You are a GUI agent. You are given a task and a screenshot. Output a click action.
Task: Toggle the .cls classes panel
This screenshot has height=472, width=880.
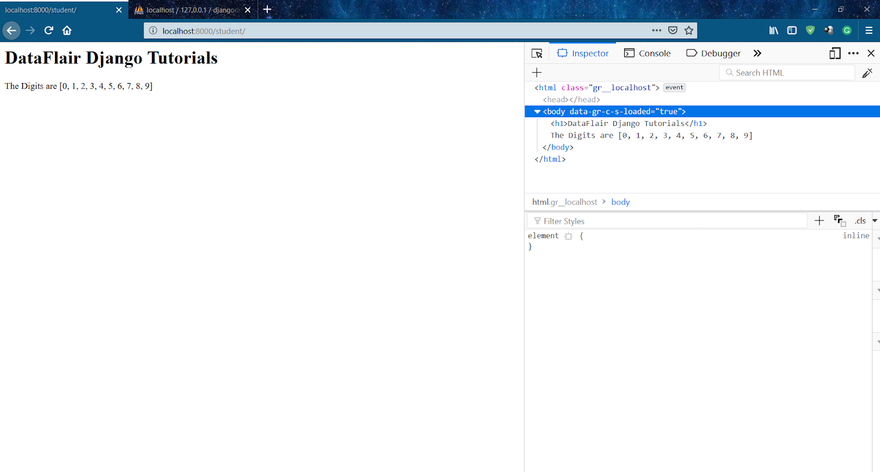pyautogui.click(x=859, y=220)
